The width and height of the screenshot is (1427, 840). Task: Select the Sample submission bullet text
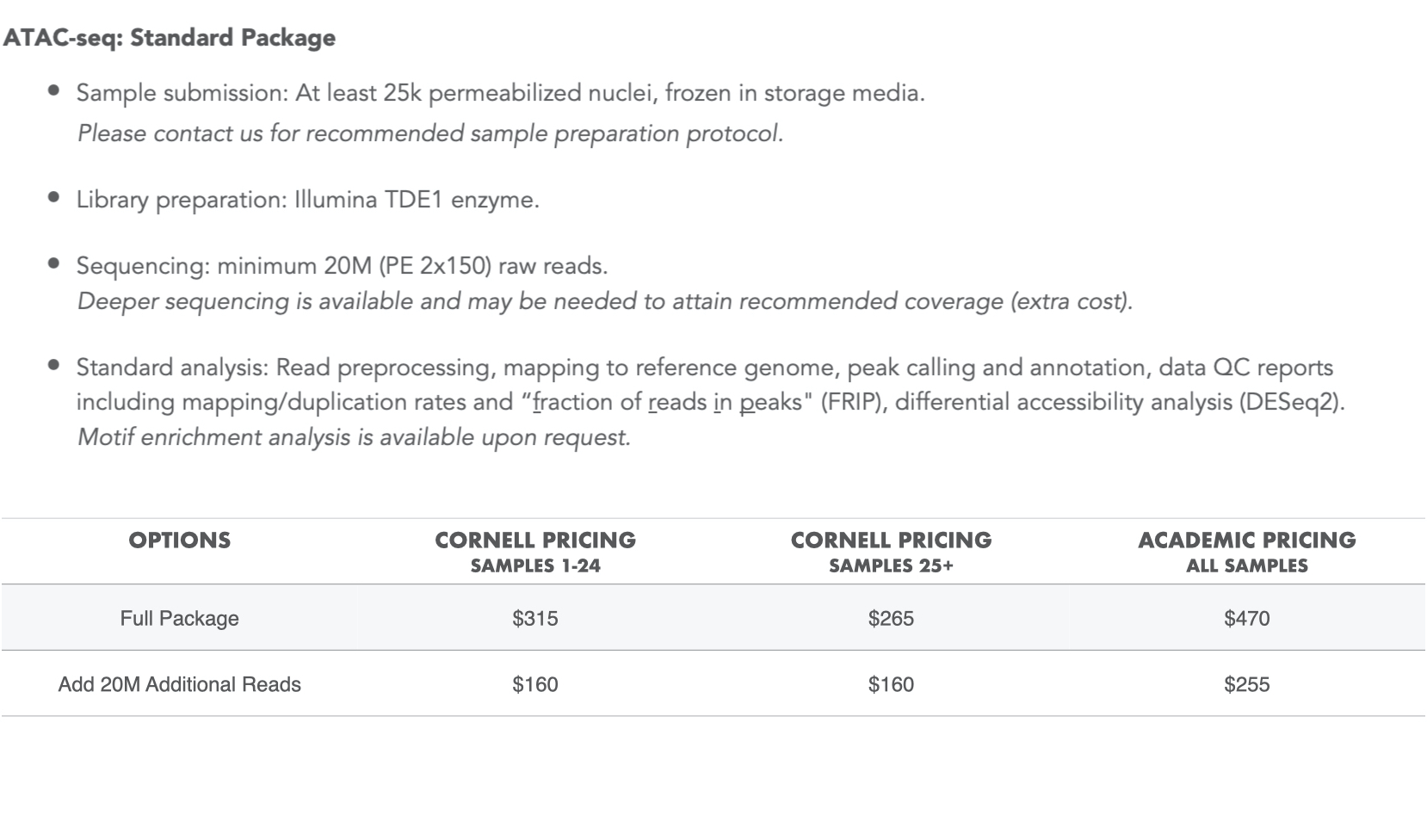pyautogui.click(x=500, y=93)
